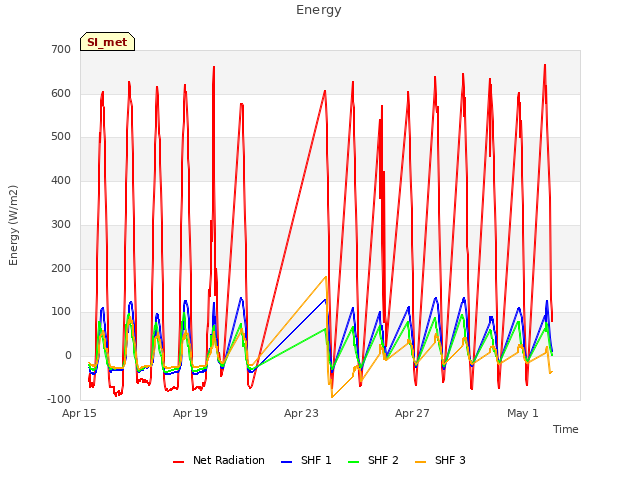
Task: Click the blue SHF 1 legend swatch
Action: pos(287,462)
